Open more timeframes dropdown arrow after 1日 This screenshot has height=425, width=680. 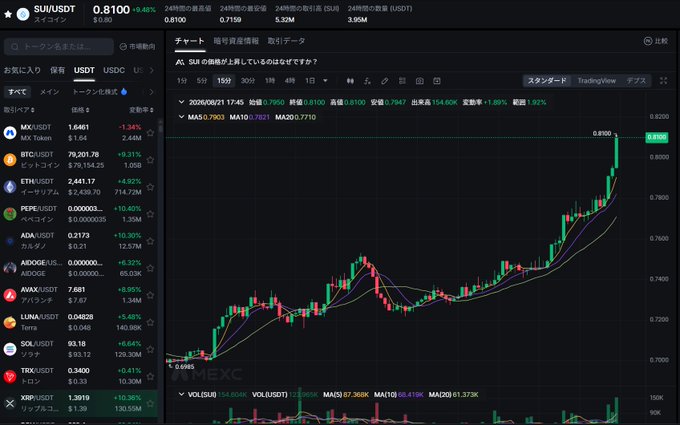coord(325,81)
